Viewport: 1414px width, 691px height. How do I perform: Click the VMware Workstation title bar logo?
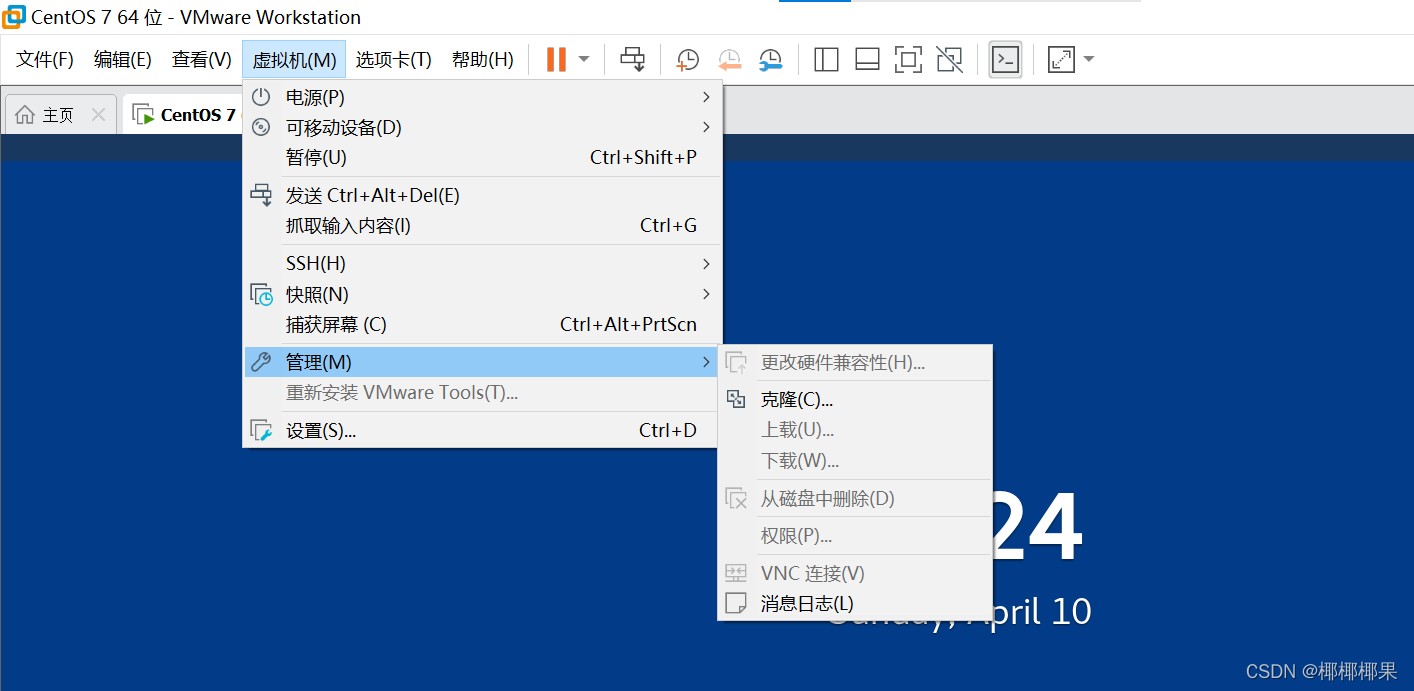click(x=14, y=17)
